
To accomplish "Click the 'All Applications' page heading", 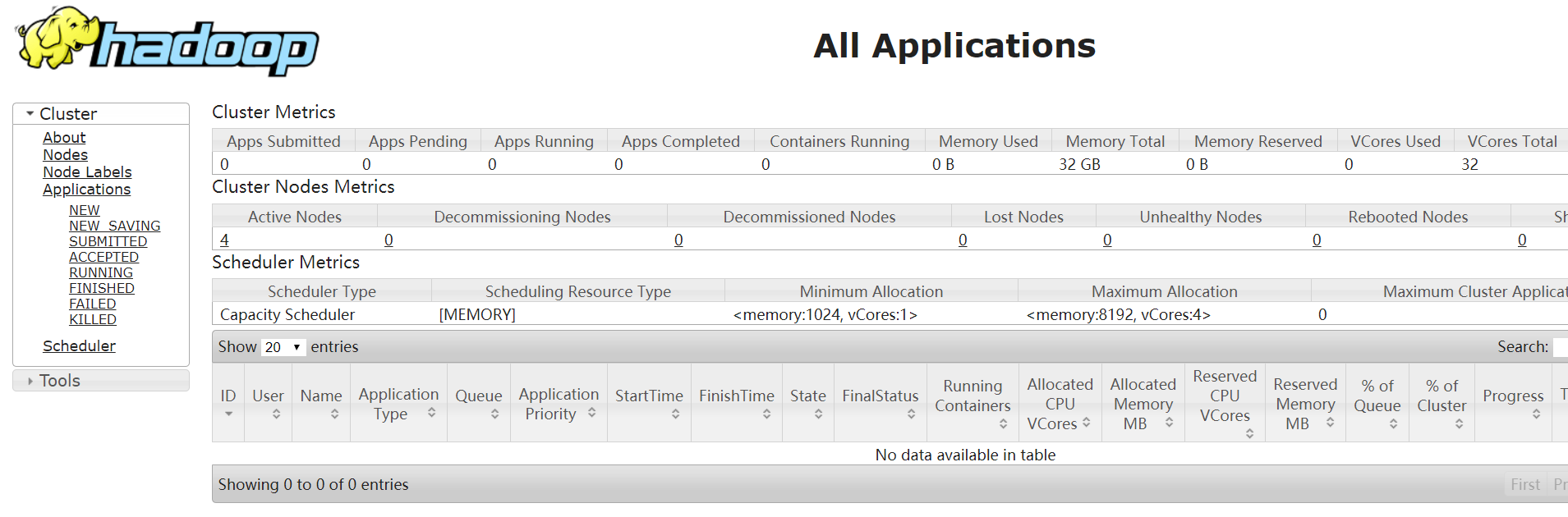I will [x=954, y=46].
